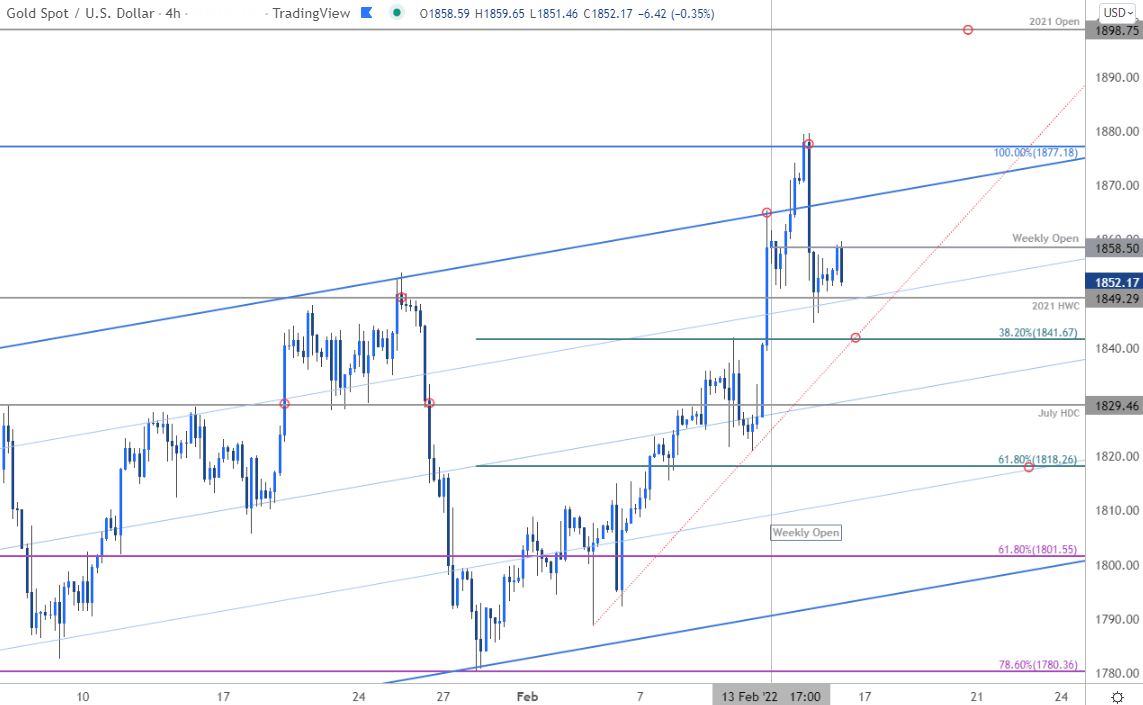
Task: Click the low value L1851.46
Action: tap(553, 13)
